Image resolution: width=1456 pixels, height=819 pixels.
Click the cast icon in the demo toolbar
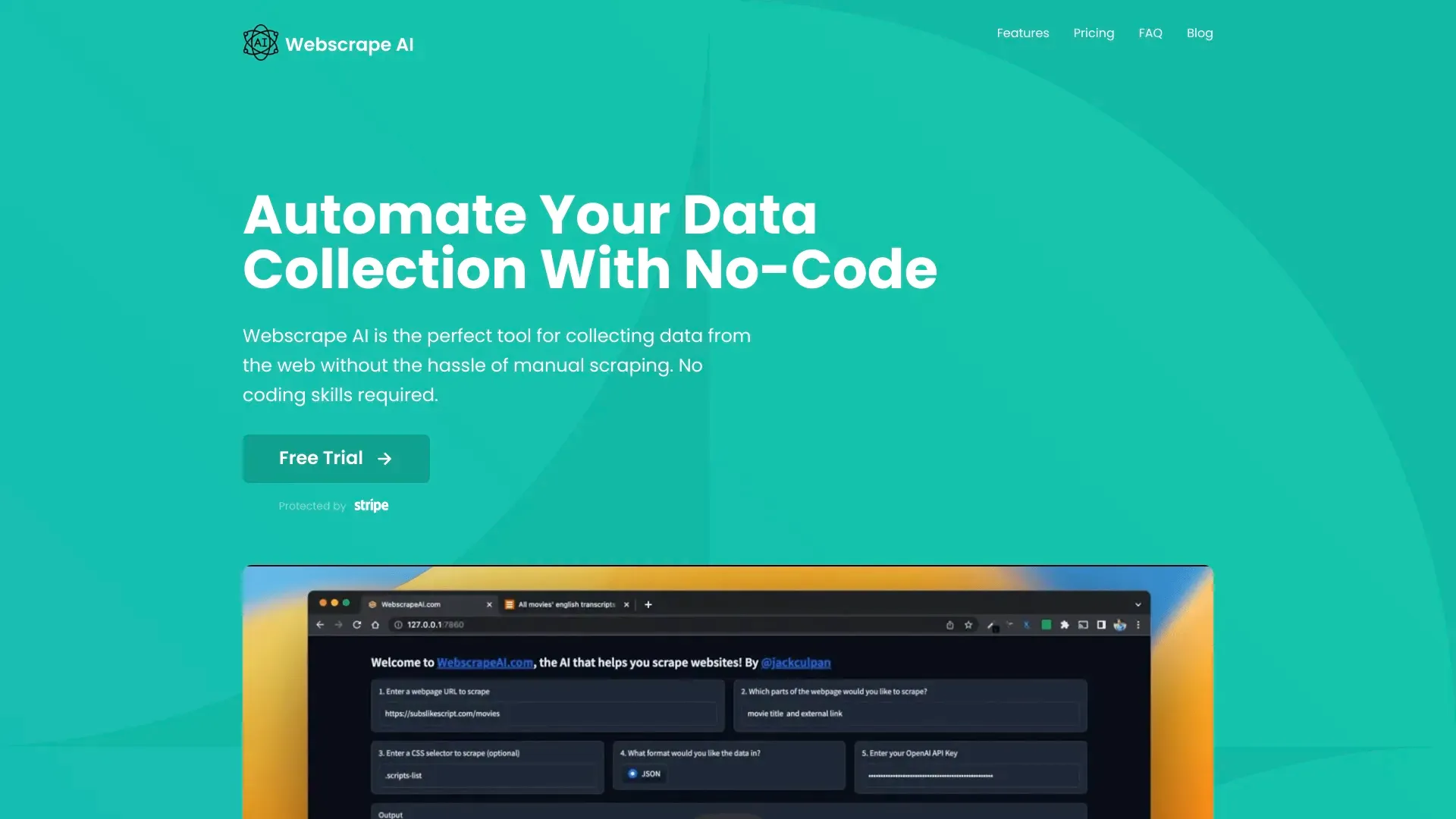point(1083,625)
